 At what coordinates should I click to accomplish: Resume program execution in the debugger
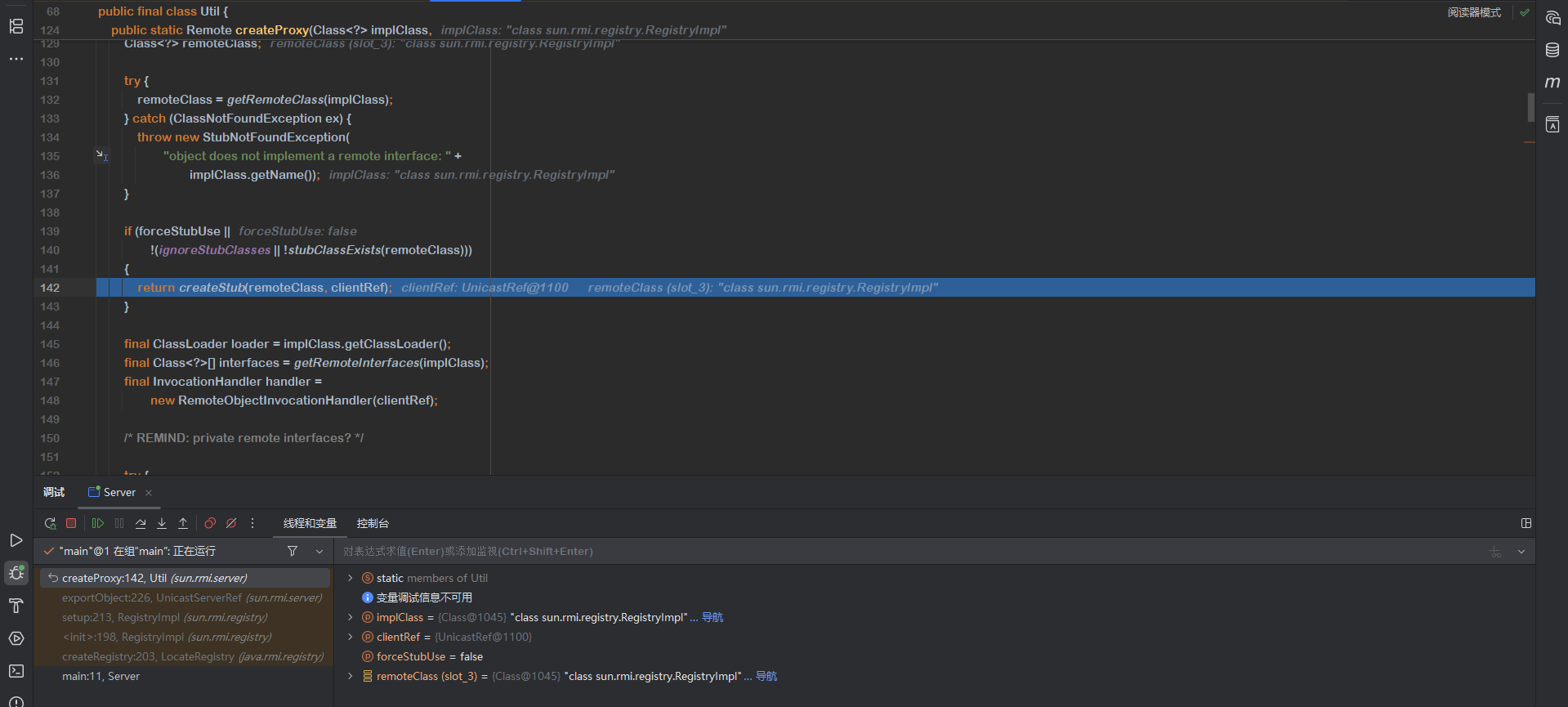[98, 523]
